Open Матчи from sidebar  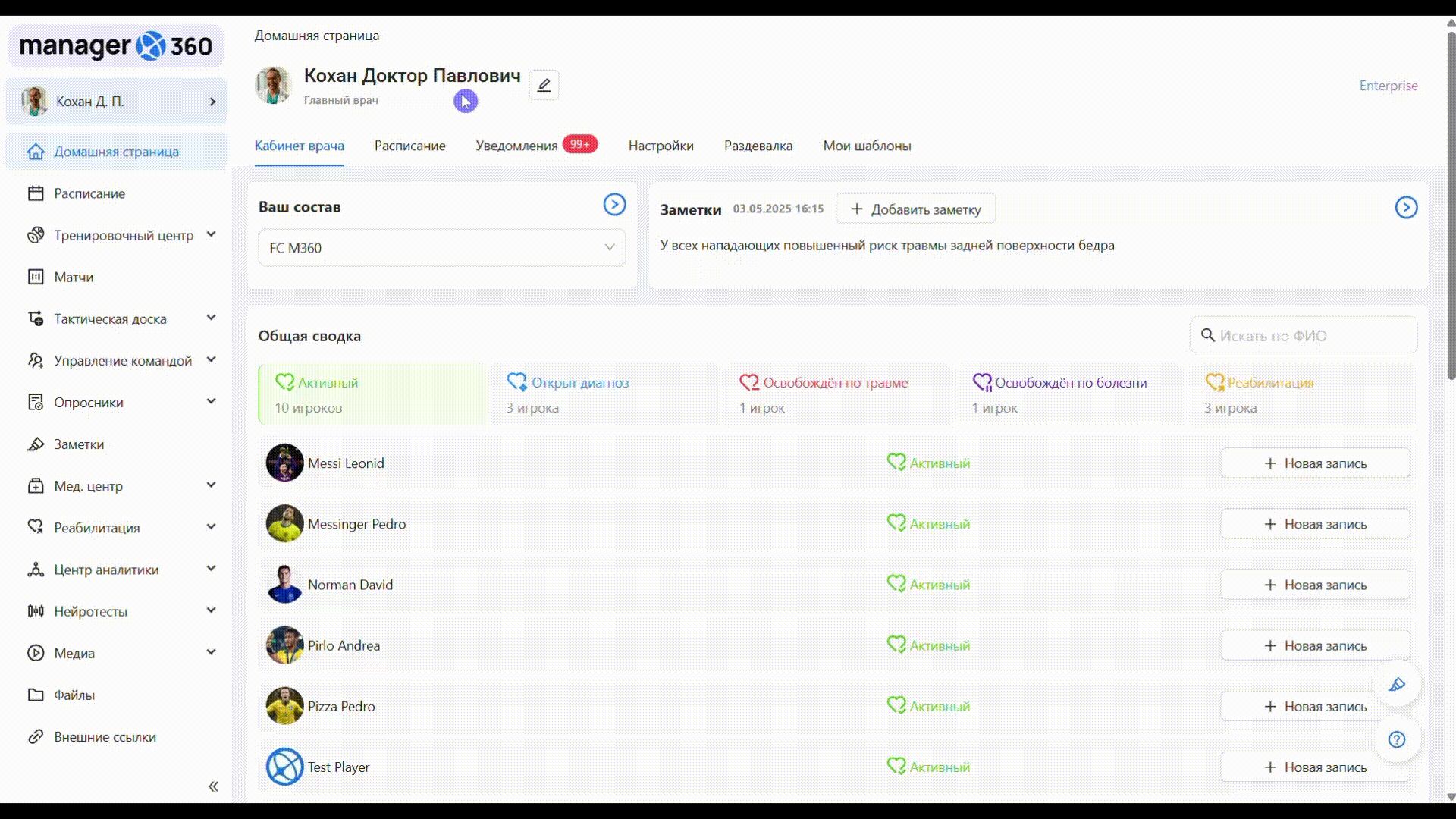coord(74,278)
